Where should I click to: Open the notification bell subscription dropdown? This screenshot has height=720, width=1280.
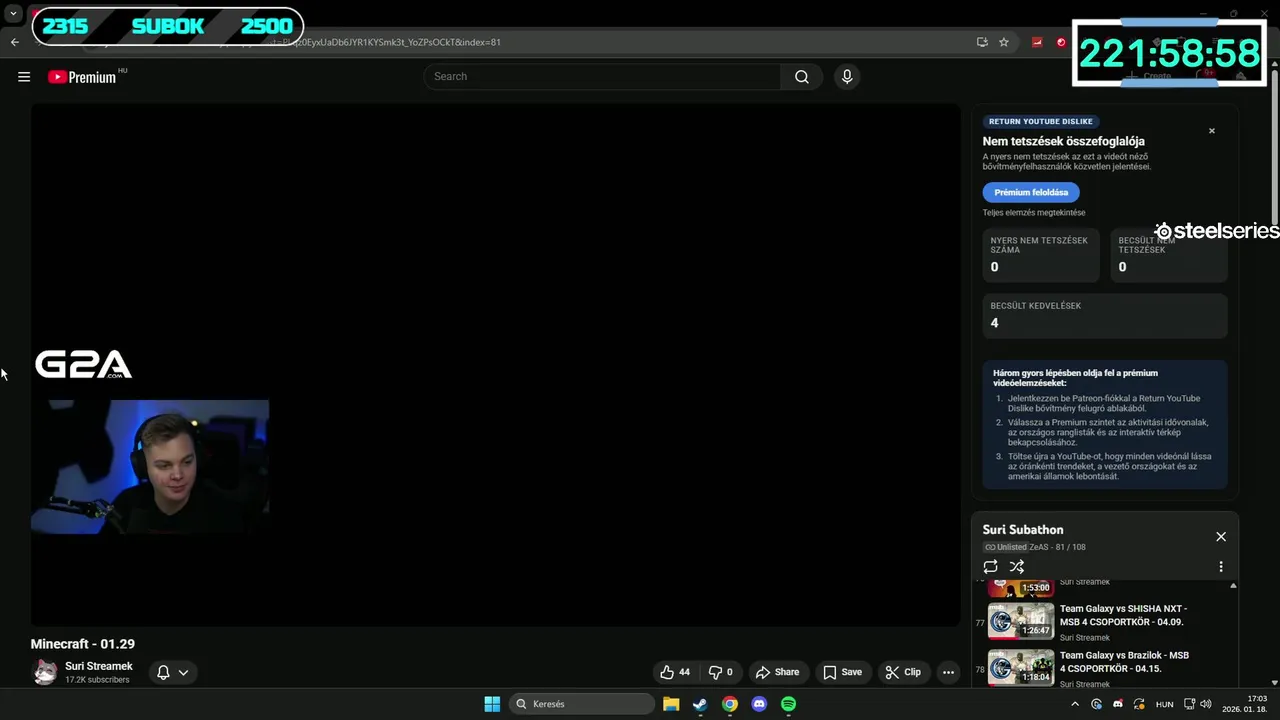[172, 672]
